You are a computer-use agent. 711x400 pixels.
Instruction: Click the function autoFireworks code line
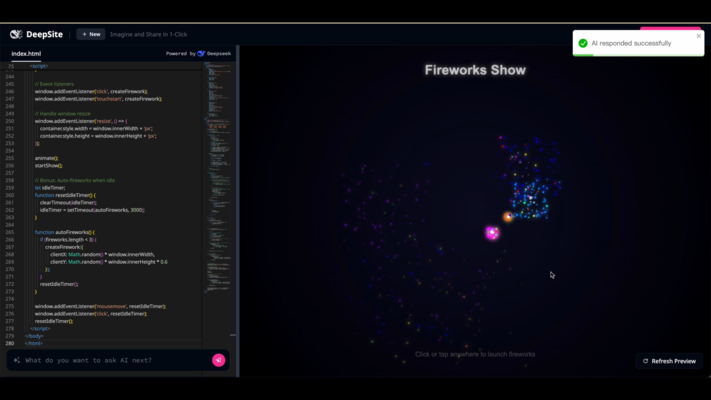point(65,232)
